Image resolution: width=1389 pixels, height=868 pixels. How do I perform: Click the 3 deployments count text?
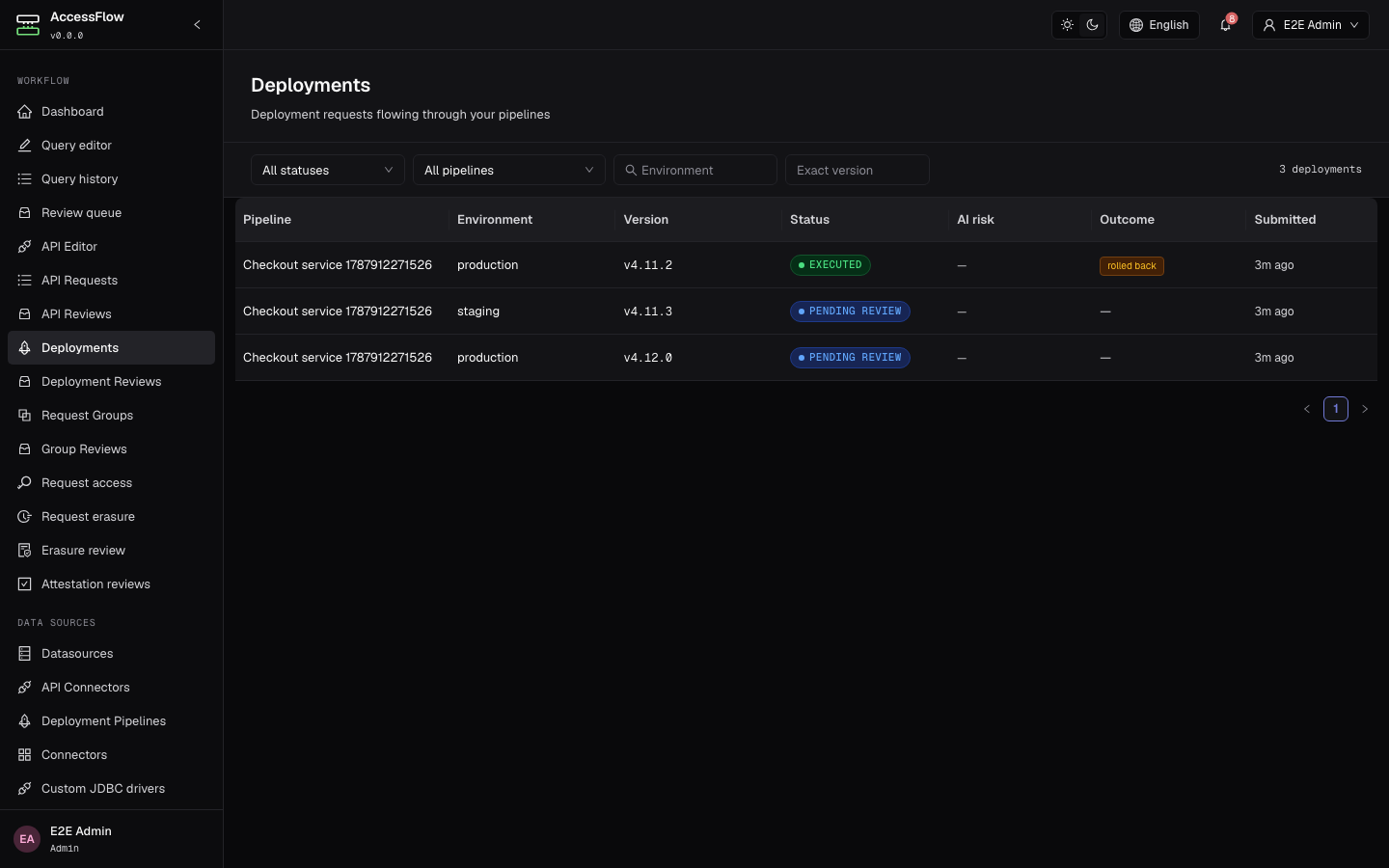click(x=1321, y=170)
